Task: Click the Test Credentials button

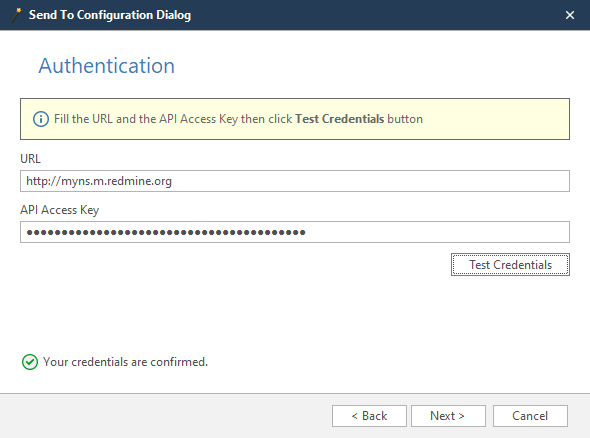Action: click(x=510, y=265)
